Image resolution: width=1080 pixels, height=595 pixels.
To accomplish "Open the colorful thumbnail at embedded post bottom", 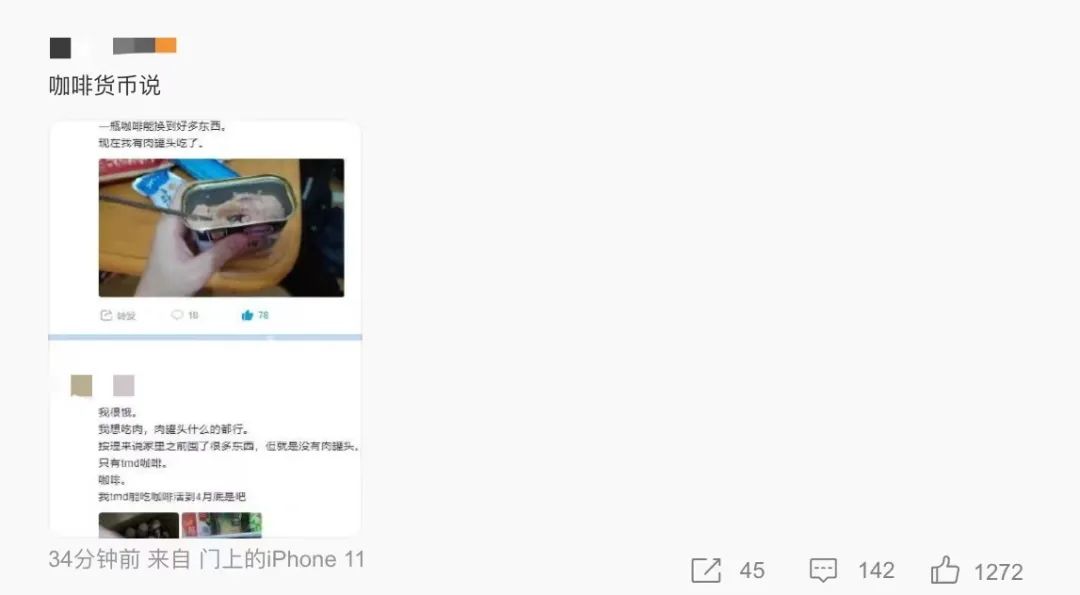I will (222, 525).
